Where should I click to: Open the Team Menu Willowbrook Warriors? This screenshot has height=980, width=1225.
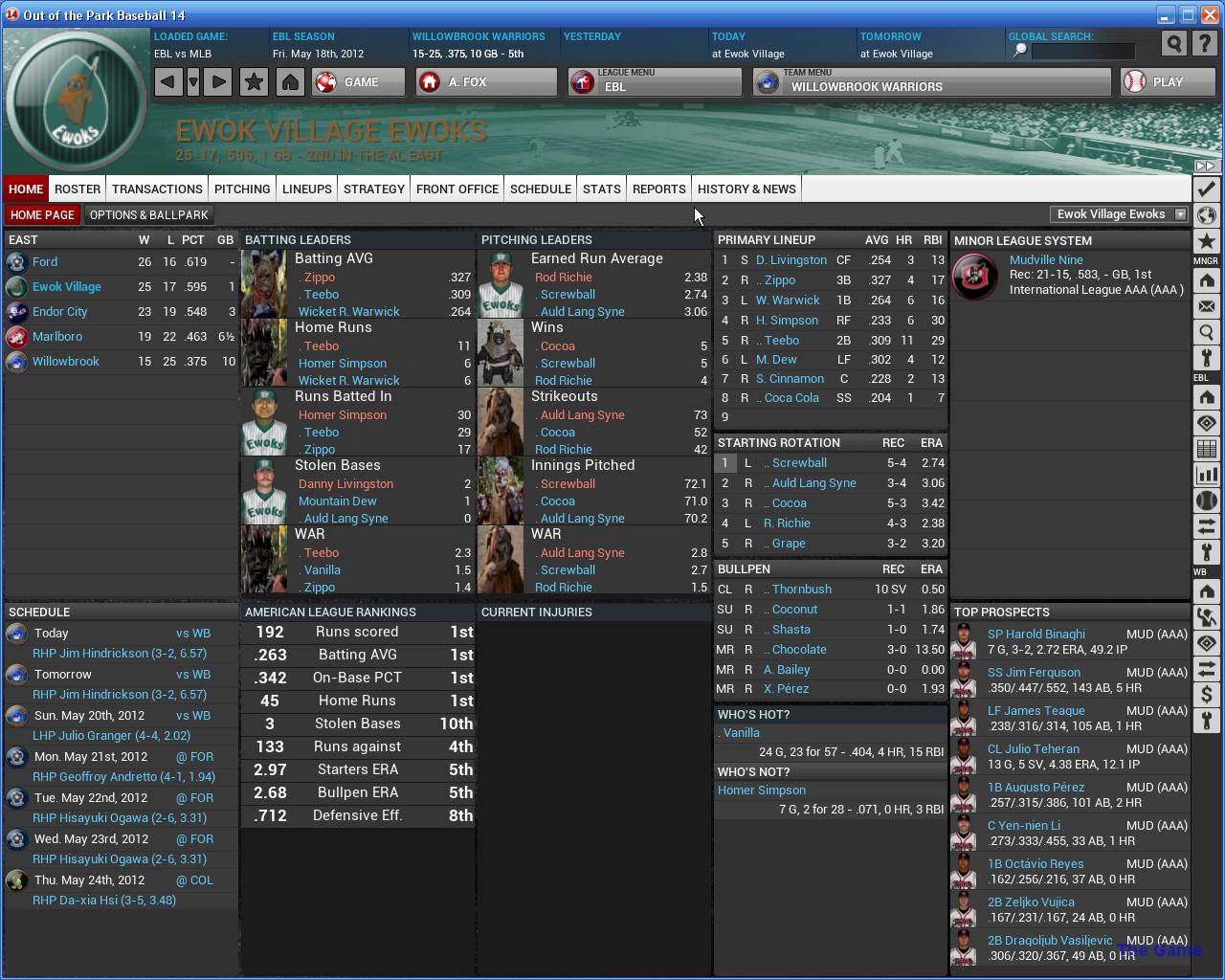click(x=932, y=82)
